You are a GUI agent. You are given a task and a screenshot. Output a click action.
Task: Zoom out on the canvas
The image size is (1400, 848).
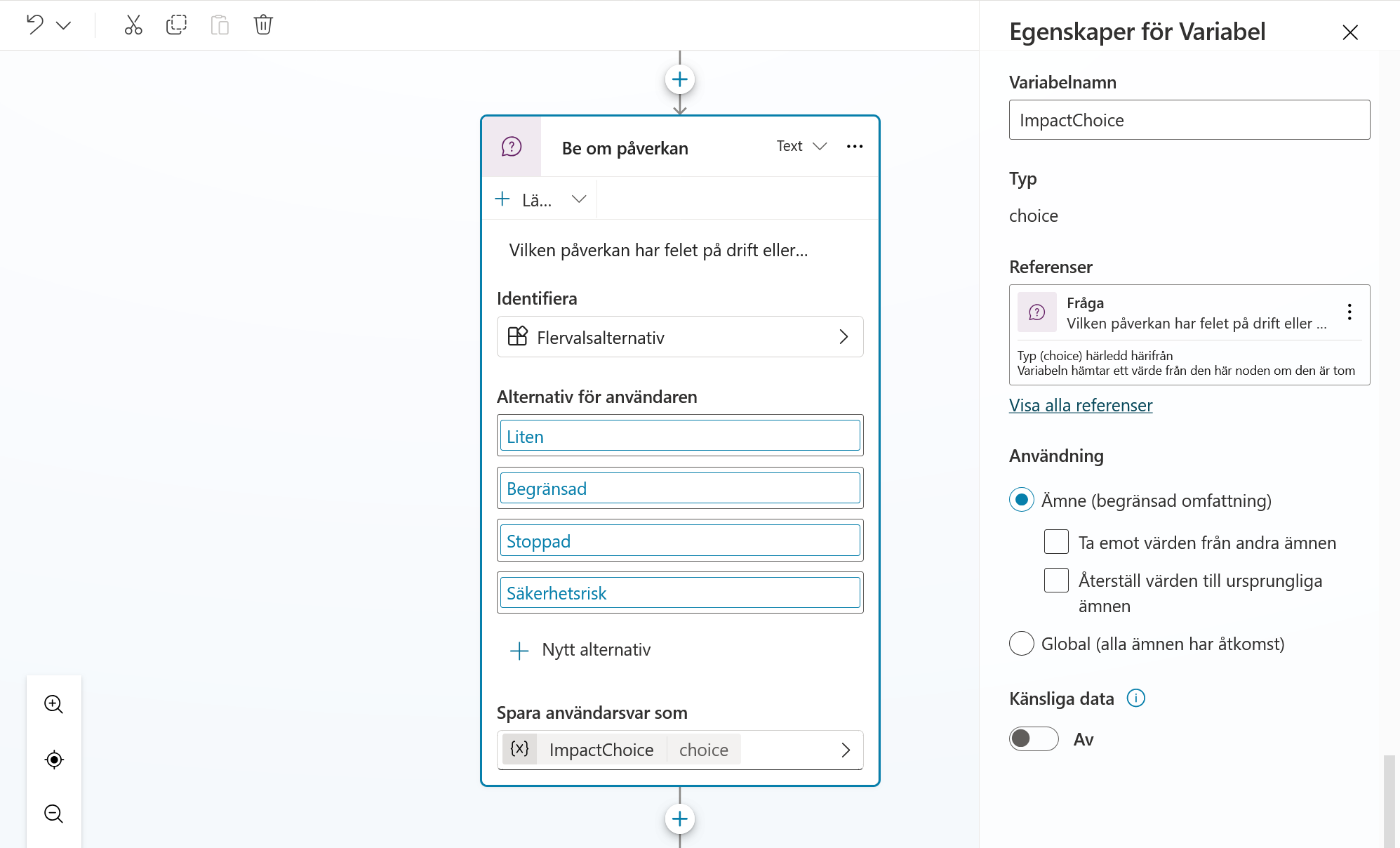(54, 814)
